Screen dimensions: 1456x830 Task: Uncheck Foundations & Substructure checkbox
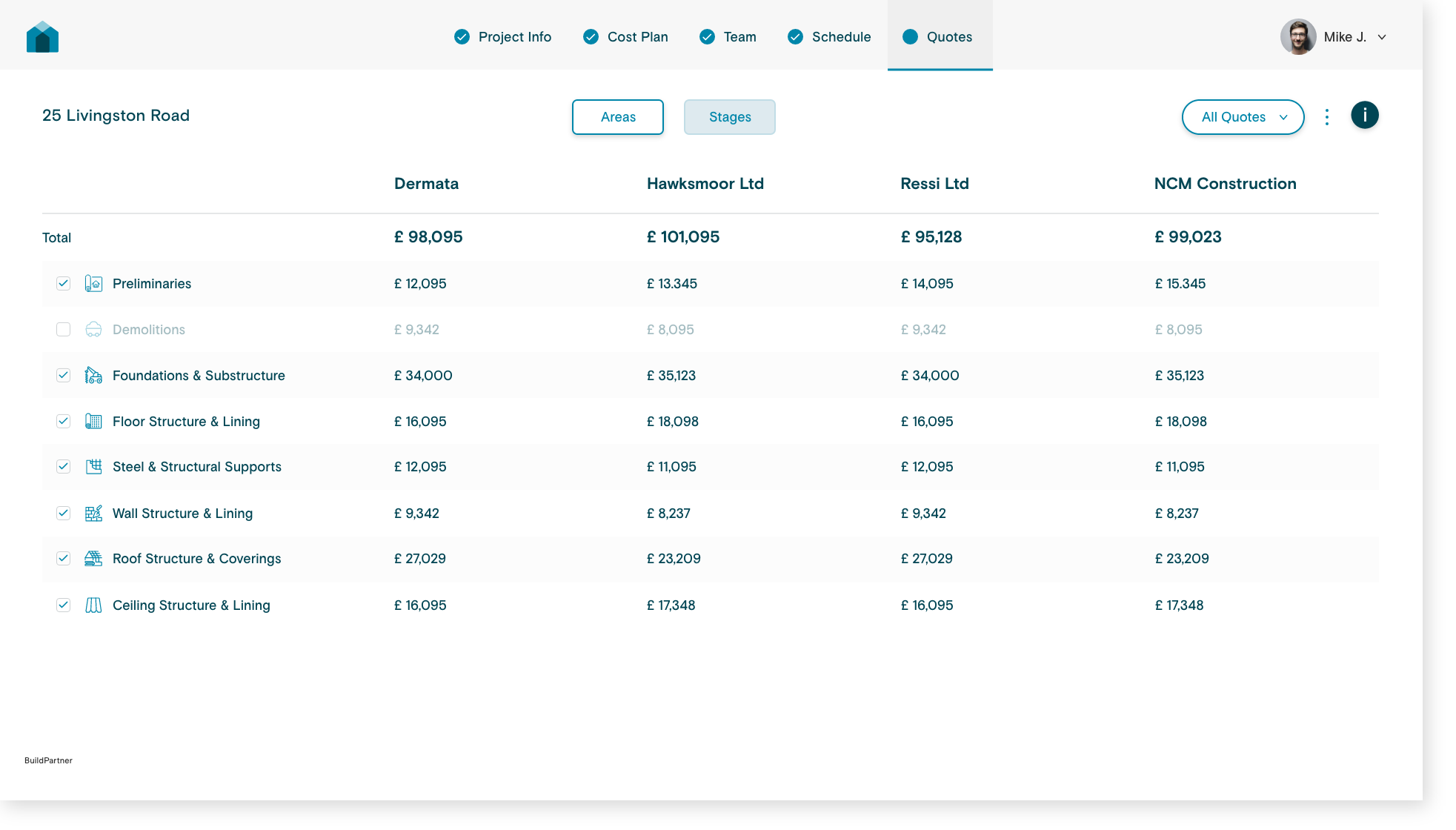pyautogui.click(x=64, y=376)
